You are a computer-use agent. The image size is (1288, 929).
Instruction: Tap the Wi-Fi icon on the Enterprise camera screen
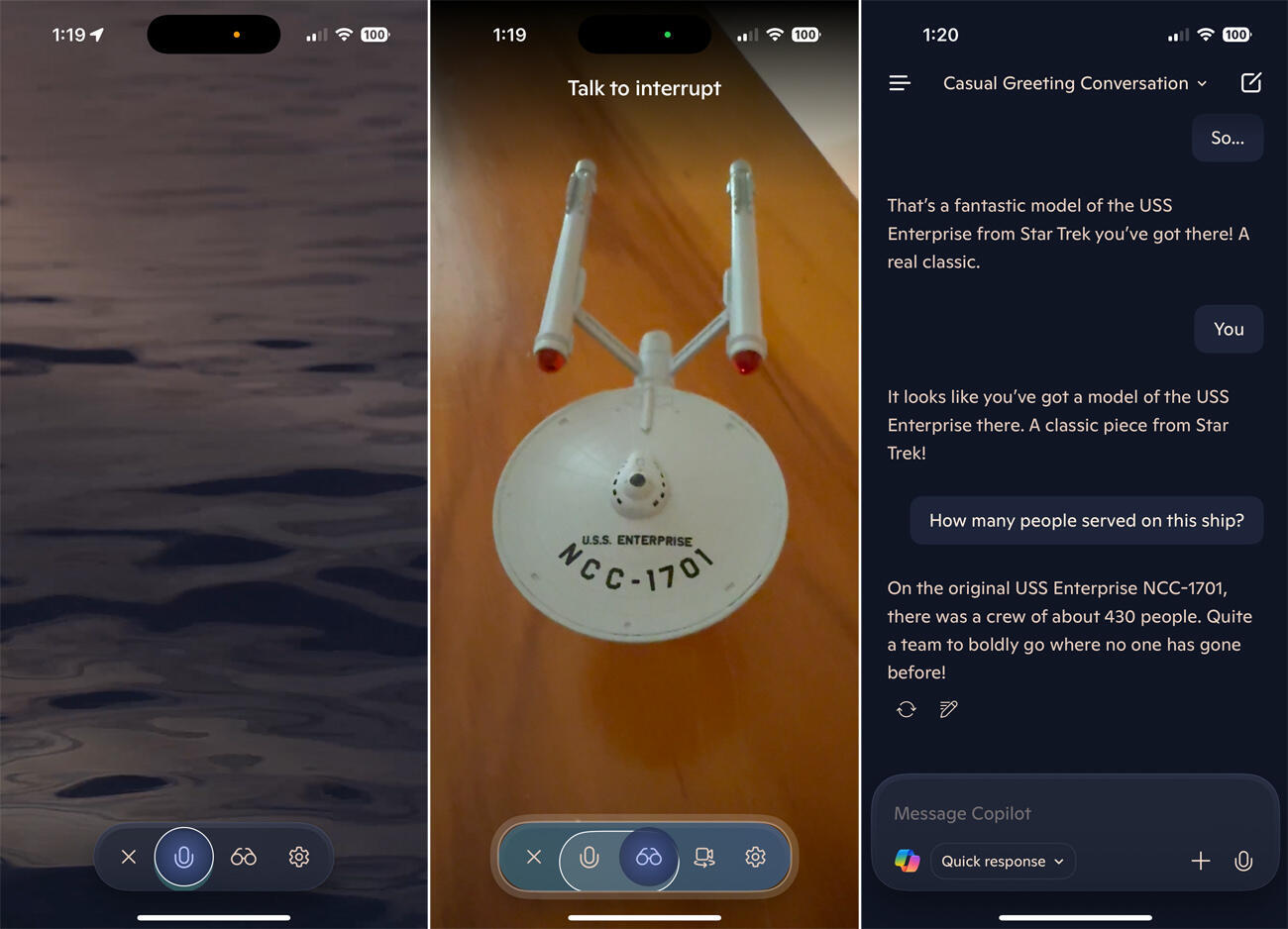(x=775, y=35)
